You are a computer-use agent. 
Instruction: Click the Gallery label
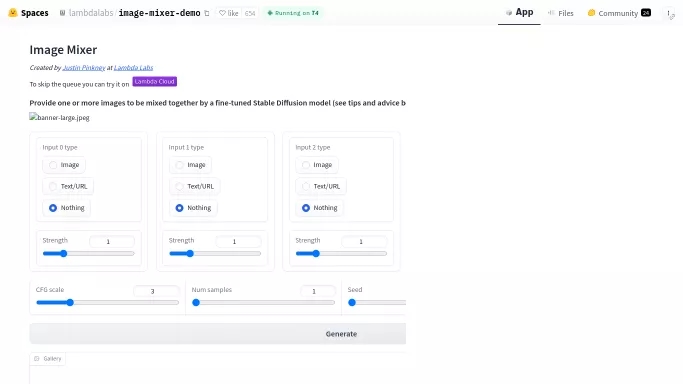tap(52, 359)
